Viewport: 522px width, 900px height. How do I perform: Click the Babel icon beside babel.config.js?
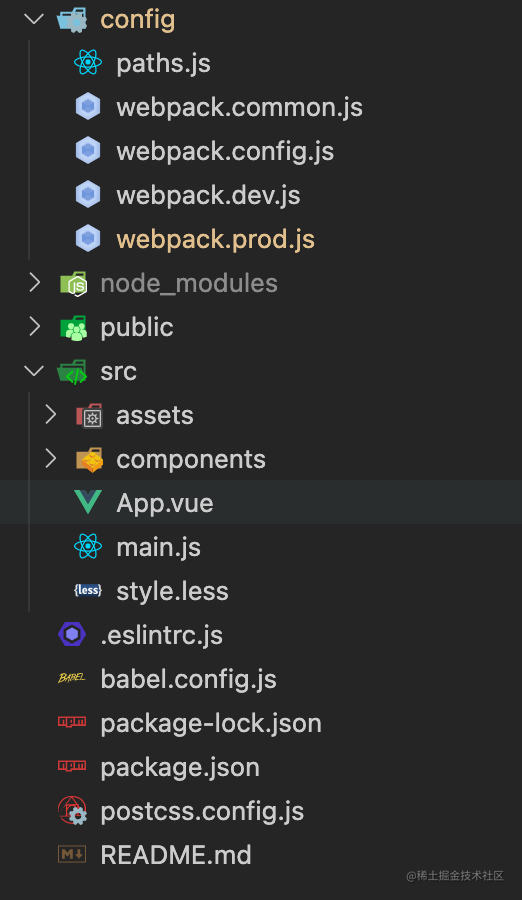tap(72, 678)
